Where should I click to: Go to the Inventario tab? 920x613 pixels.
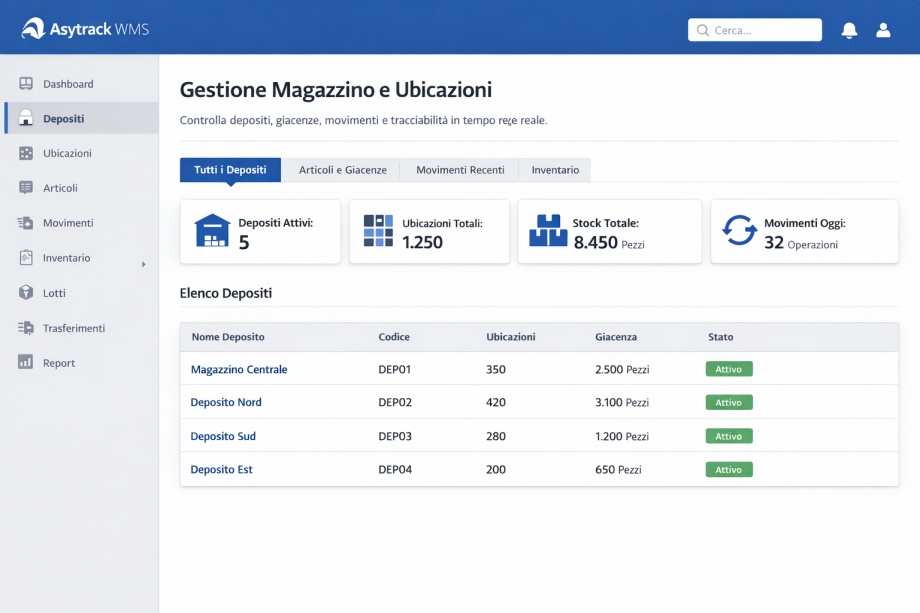(555, 170)
